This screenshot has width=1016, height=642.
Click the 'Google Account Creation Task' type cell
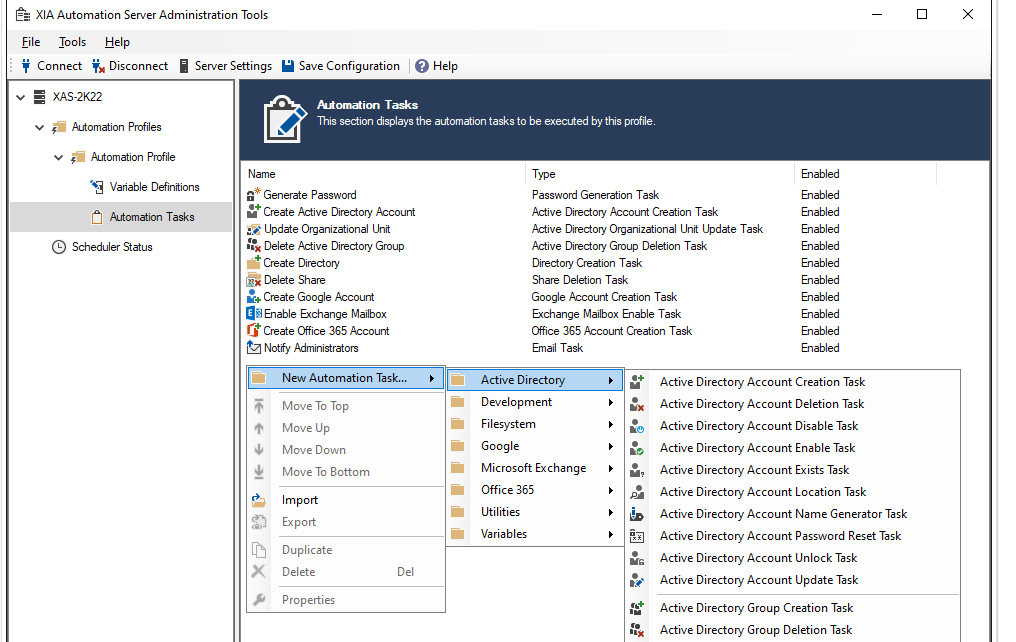604,297
